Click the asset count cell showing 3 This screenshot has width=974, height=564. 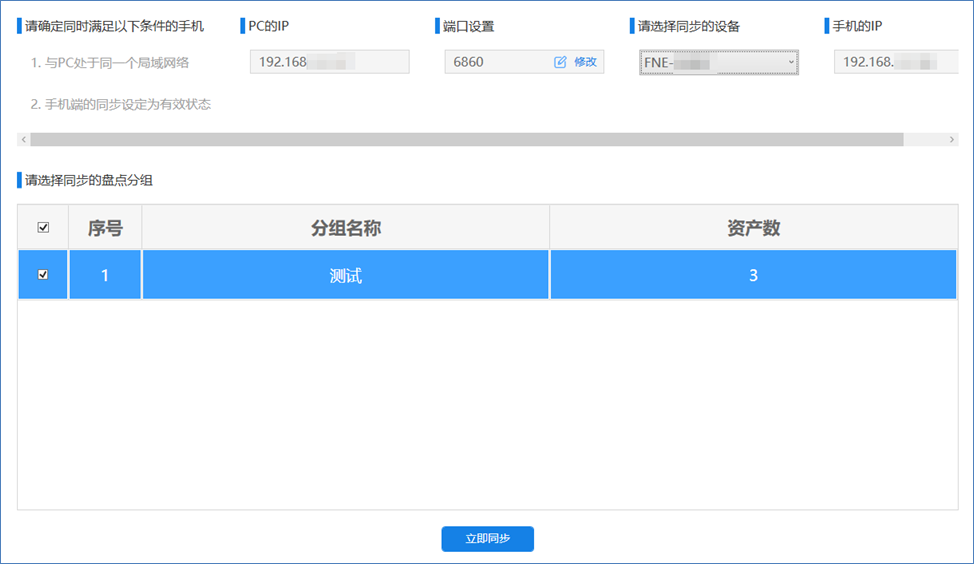tap(753, 275)
